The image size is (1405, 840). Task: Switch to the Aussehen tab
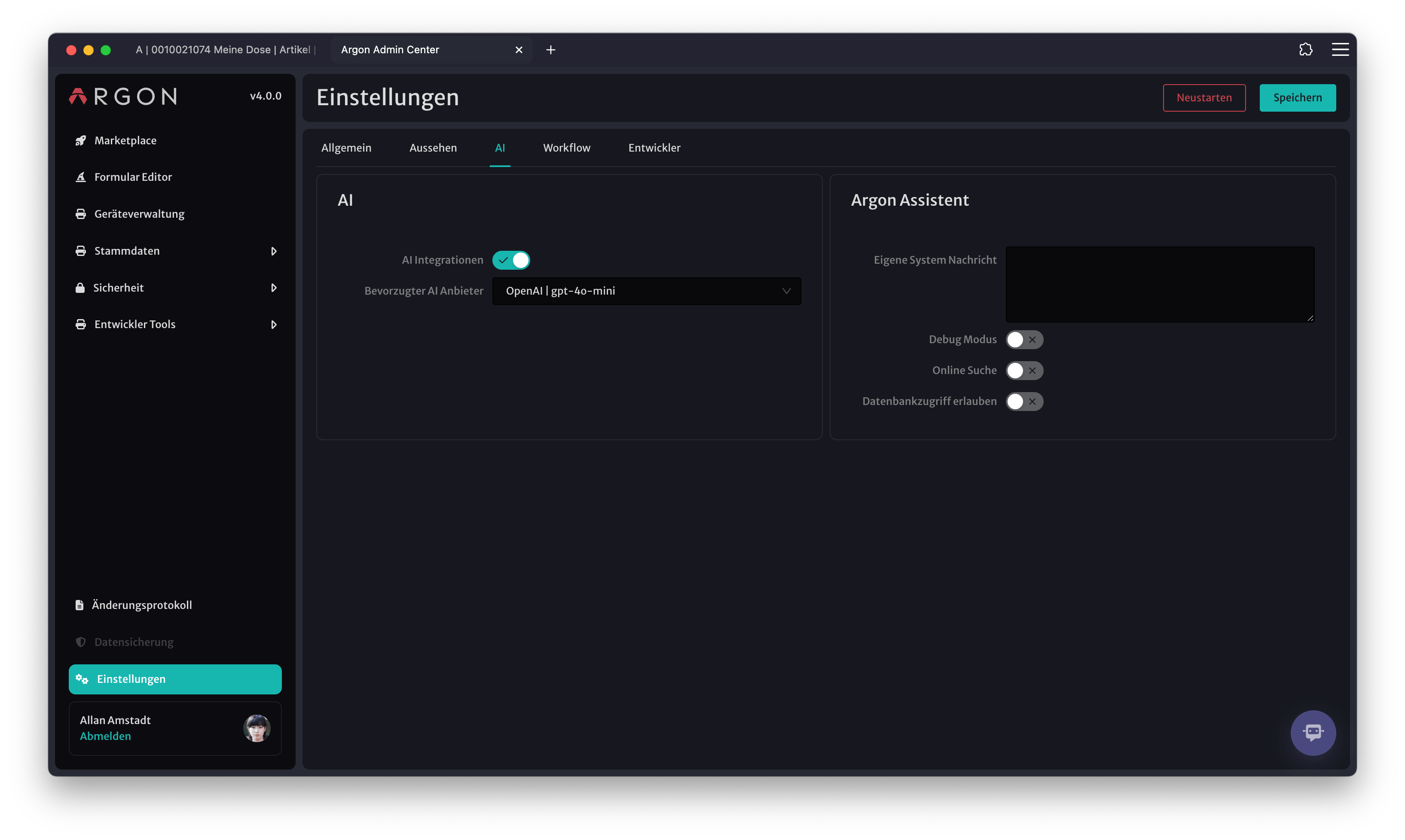(433, 148)
